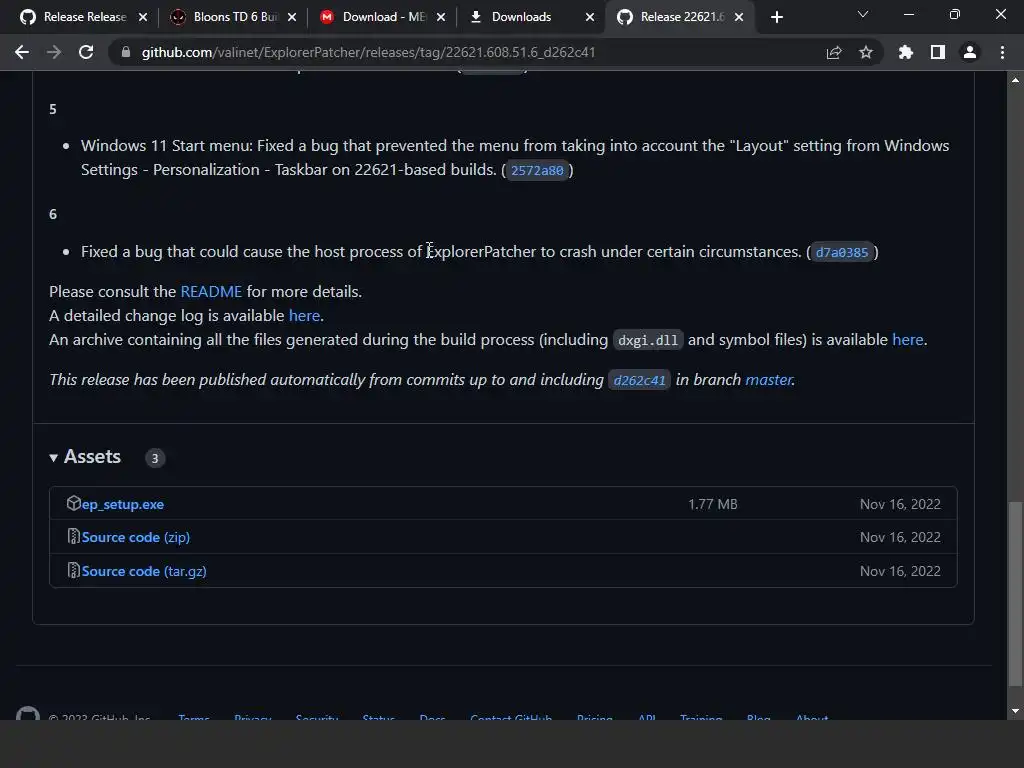Screen dimensions: 1024x768
Task: Reload the GitHub release page
Action: [86, 52]
